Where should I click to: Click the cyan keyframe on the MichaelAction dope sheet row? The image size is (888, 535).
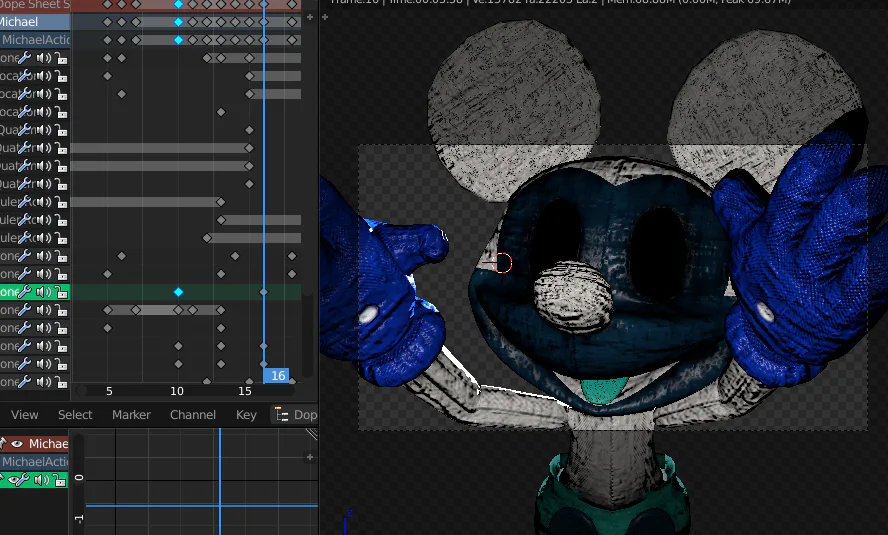point(178,40)
